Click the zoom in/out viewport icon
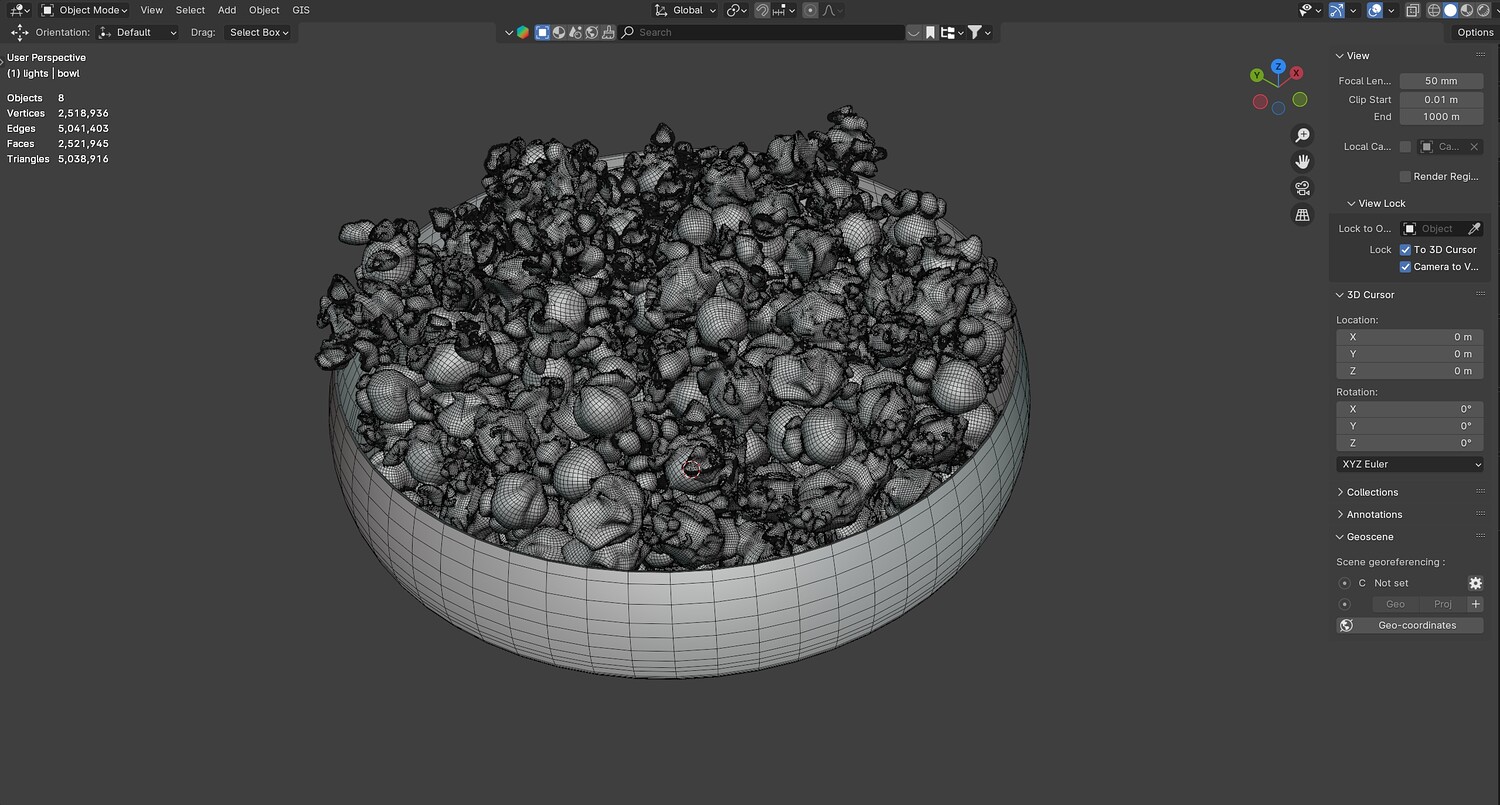This screenshot has height=805, width=1500. coord(1302,135)
